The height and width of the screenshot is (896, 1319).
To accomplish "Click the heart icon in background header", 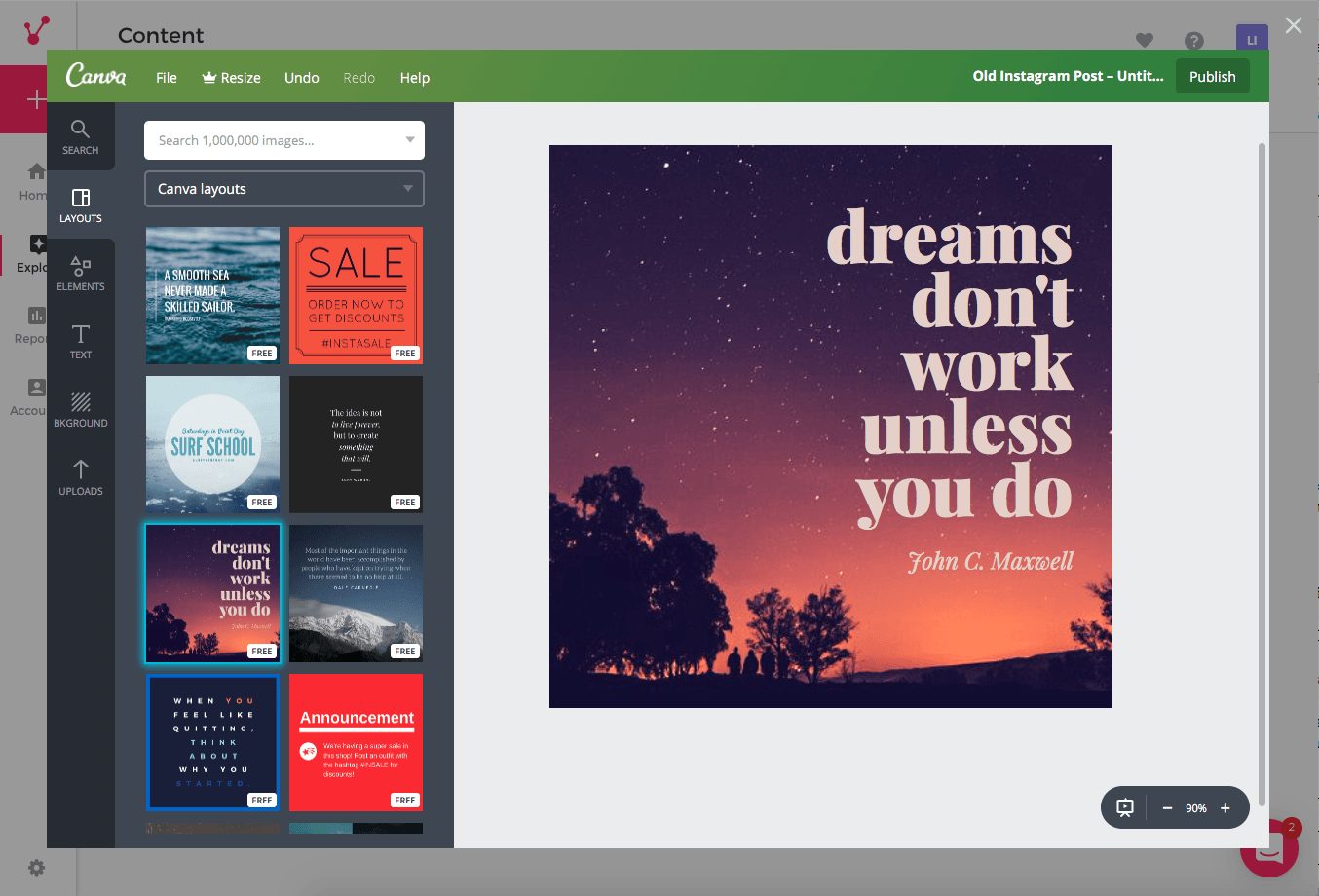I will (1145, 40).
